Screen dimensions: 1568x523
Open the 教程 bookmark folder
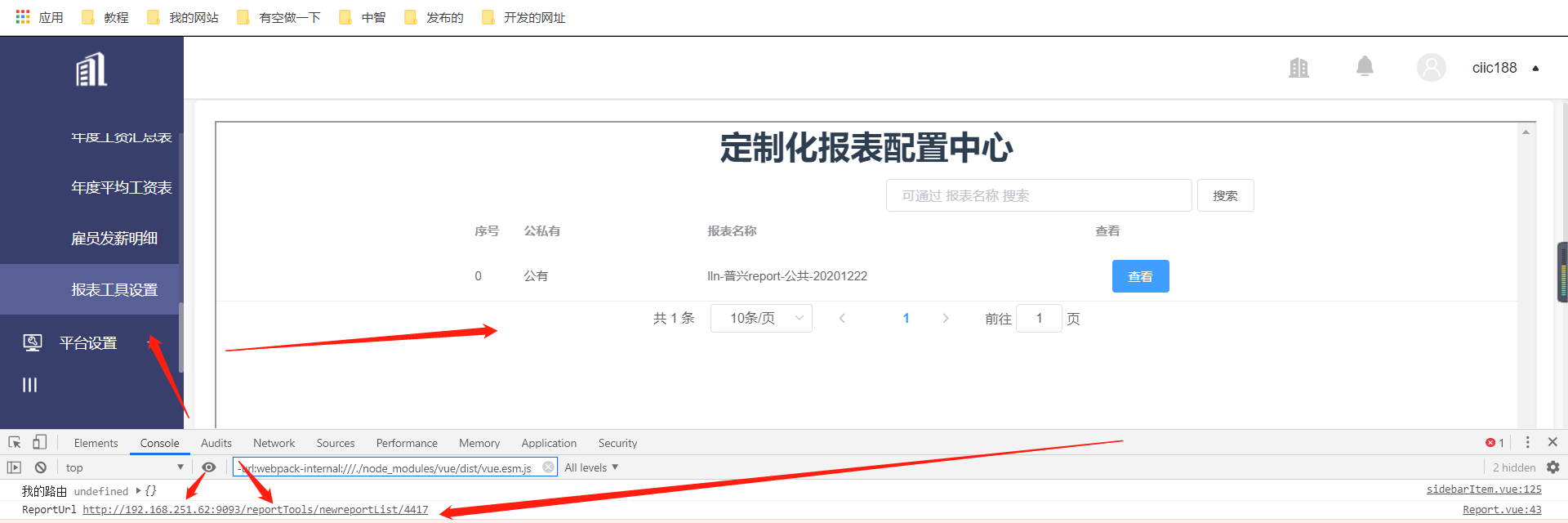105,17
